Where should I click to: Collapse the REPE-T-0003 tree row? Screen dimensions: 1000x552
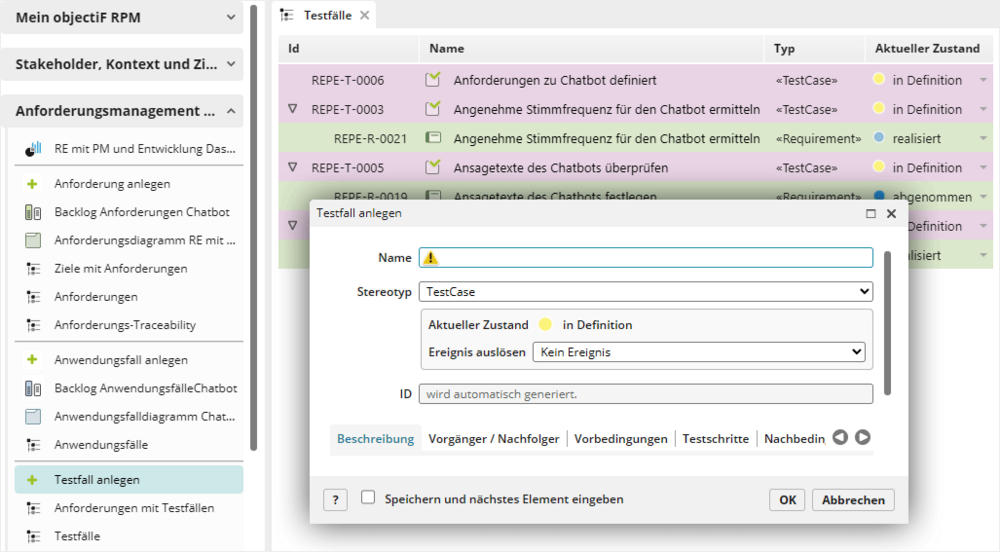(x=293, y=109)
